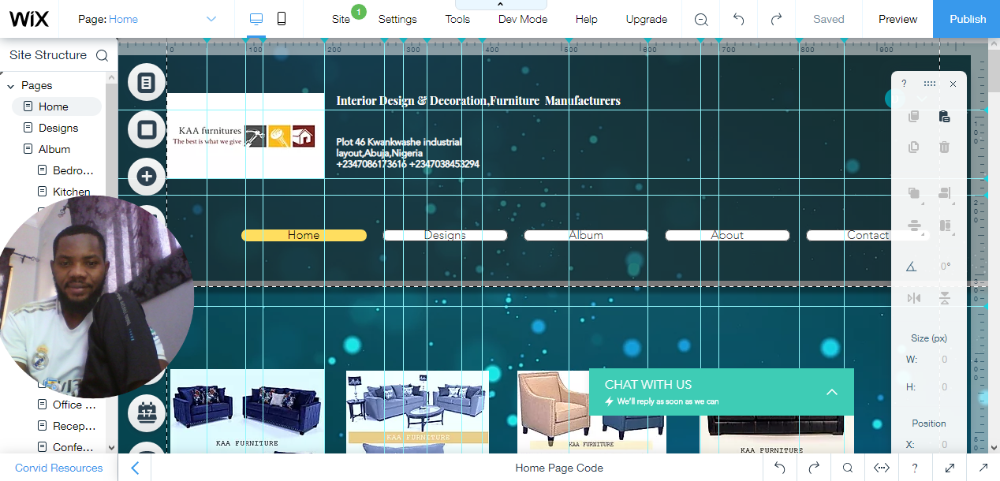Close the editor toolbar panel
The height and width of the screenshot is (481, 1000).
953,84
